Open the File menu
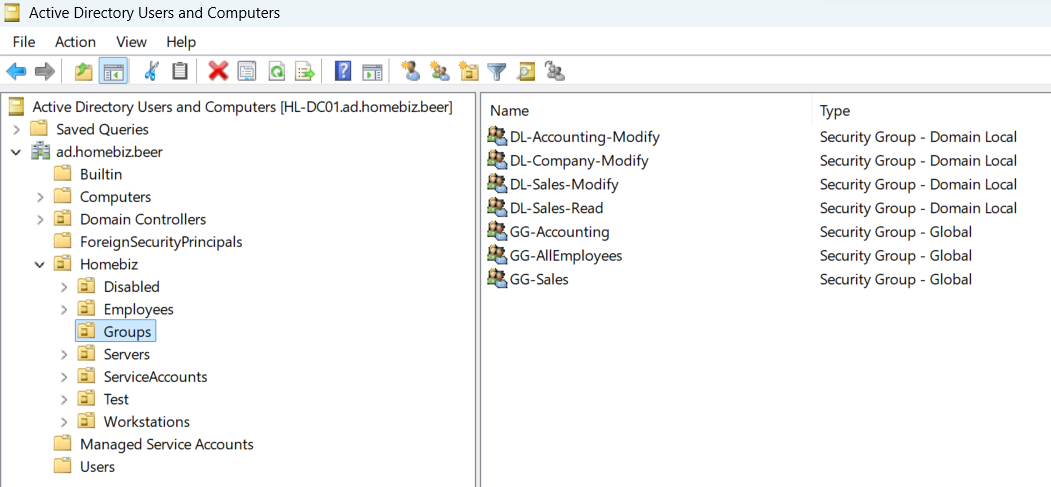 (x=24, y=42)
